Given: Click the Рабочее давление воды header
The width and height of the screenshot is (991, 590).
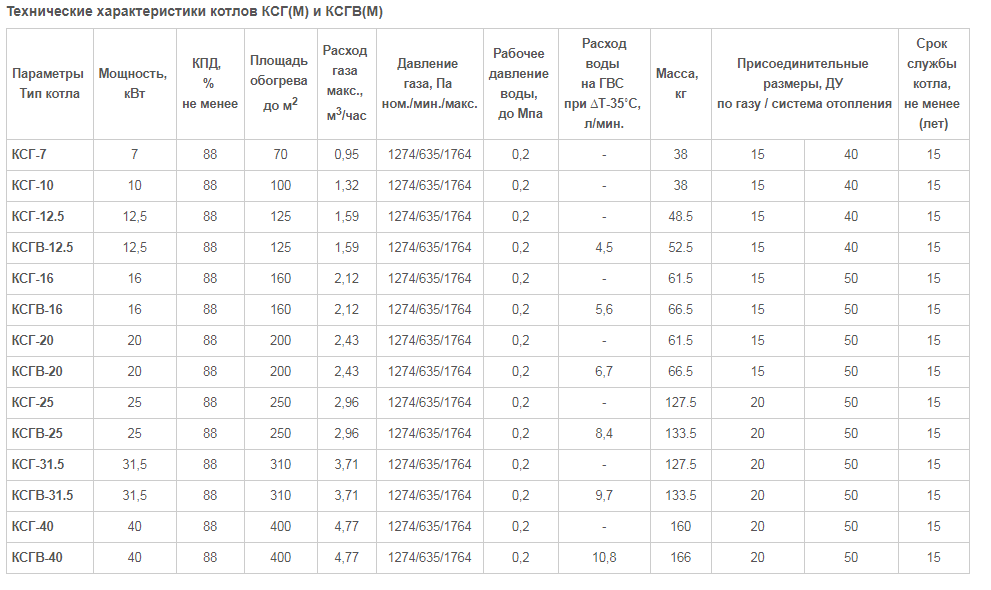Looking at the screenshot, I should point(520,83).
